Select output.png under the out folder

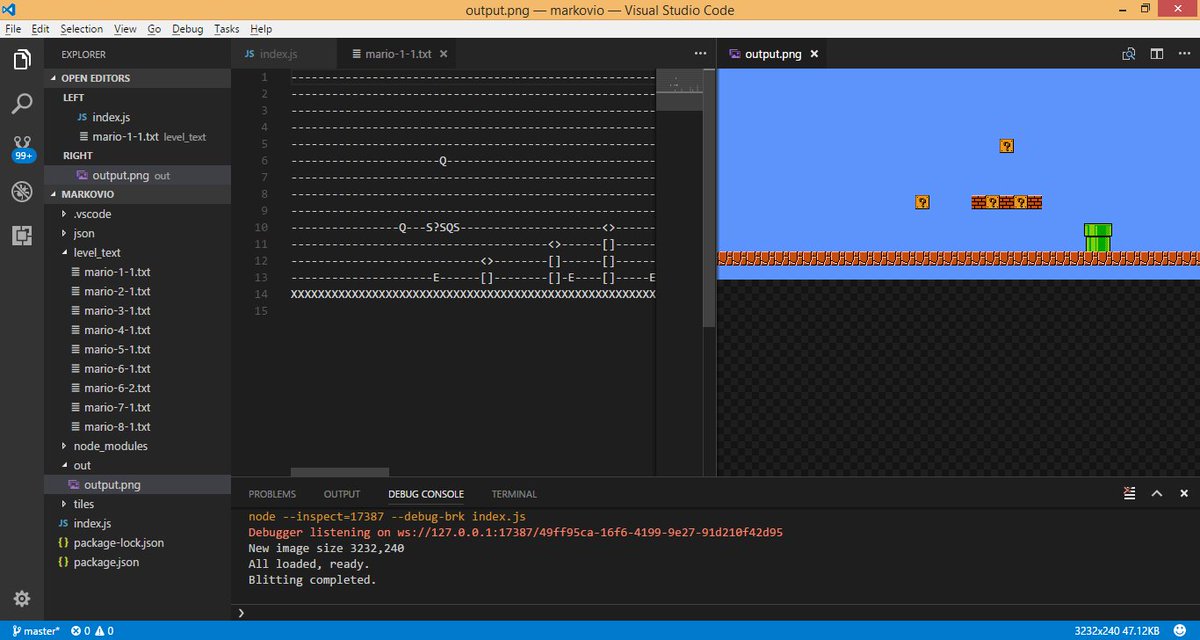coord(138,485)
